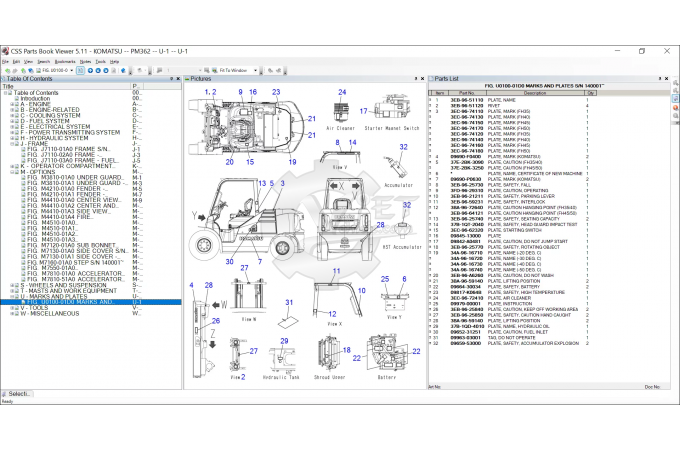Screen dimensions: 680x450
Task: Sort by the Part No. column header
Action: [x=467, y=93]
